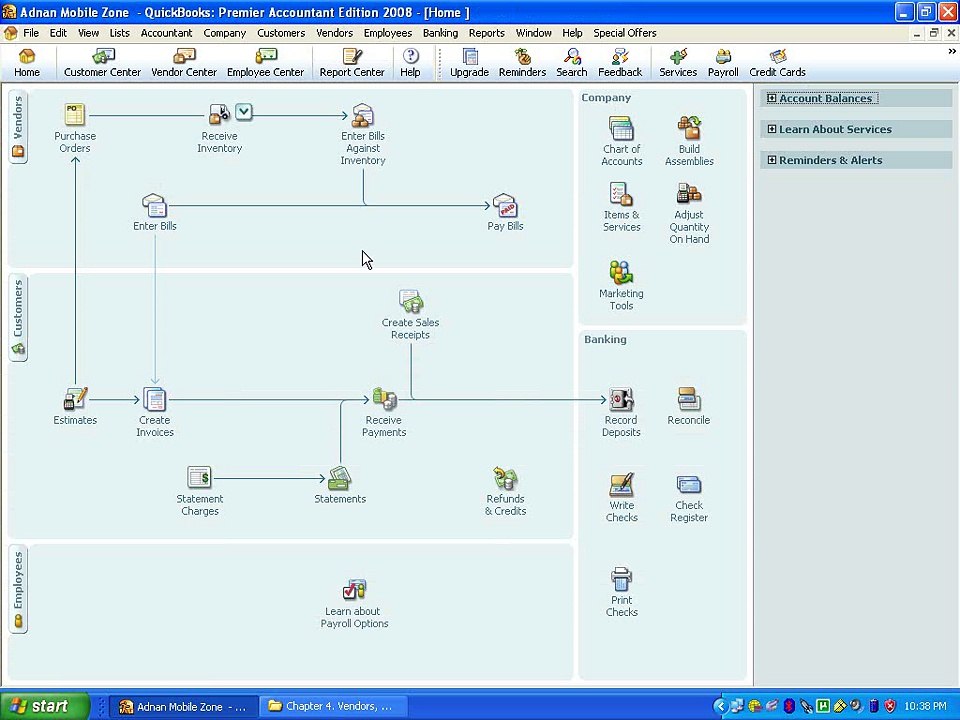Open the Report Center
Image resolution: width=960 pixels, height=720 pixels.
point(351,63)
